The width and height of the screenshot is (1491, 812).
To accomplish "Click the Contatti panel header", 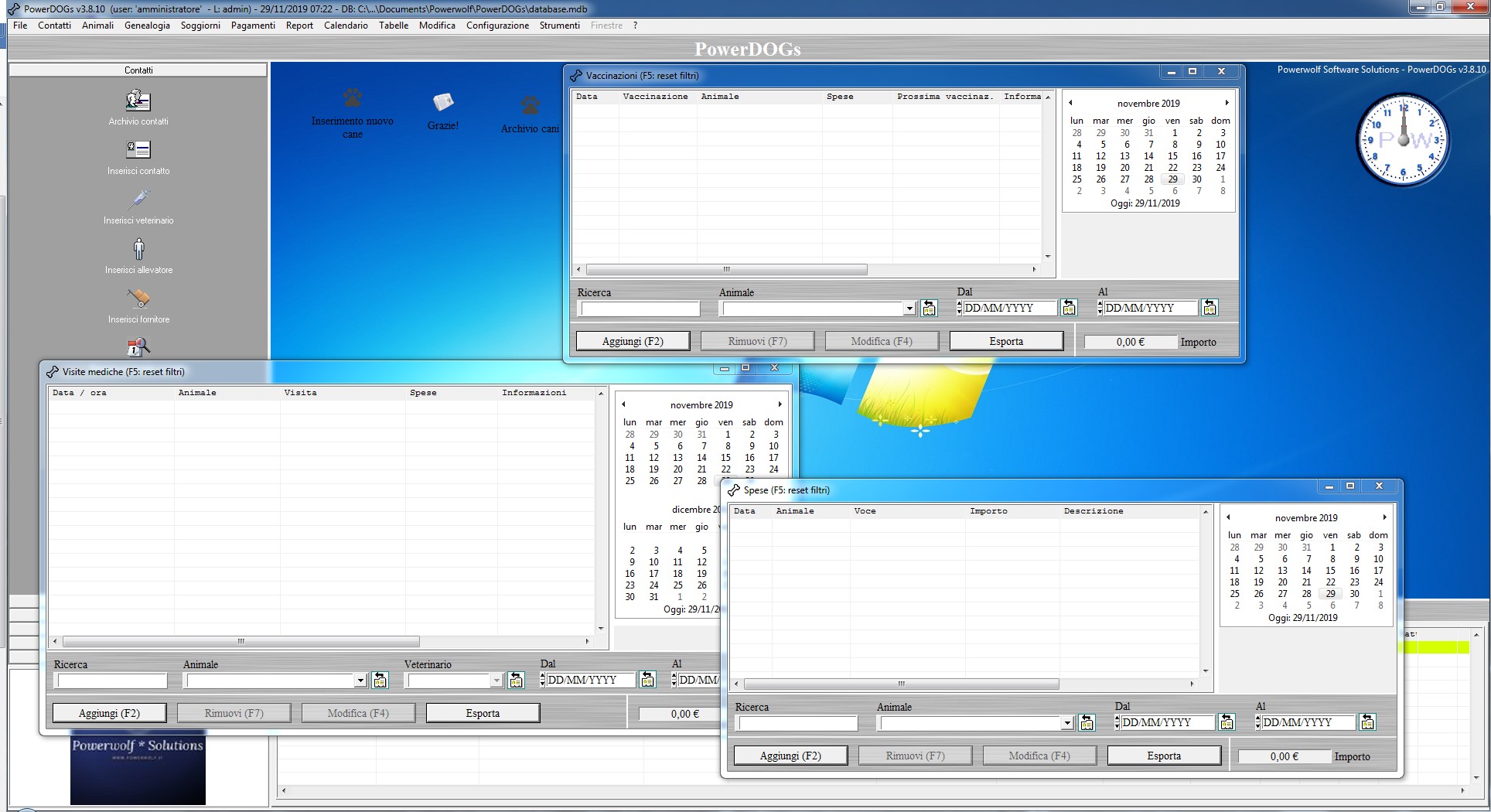I will (x=138, y=70).
